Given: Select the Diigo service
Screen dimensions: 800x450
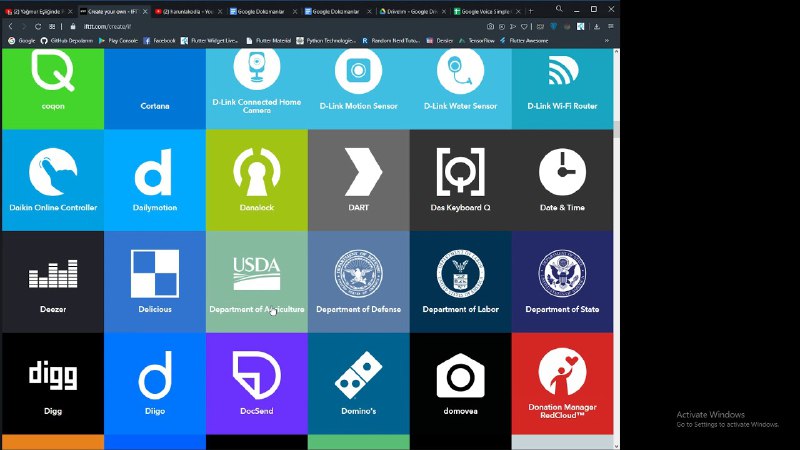Looking at the screenshot, I should (155, 384).
